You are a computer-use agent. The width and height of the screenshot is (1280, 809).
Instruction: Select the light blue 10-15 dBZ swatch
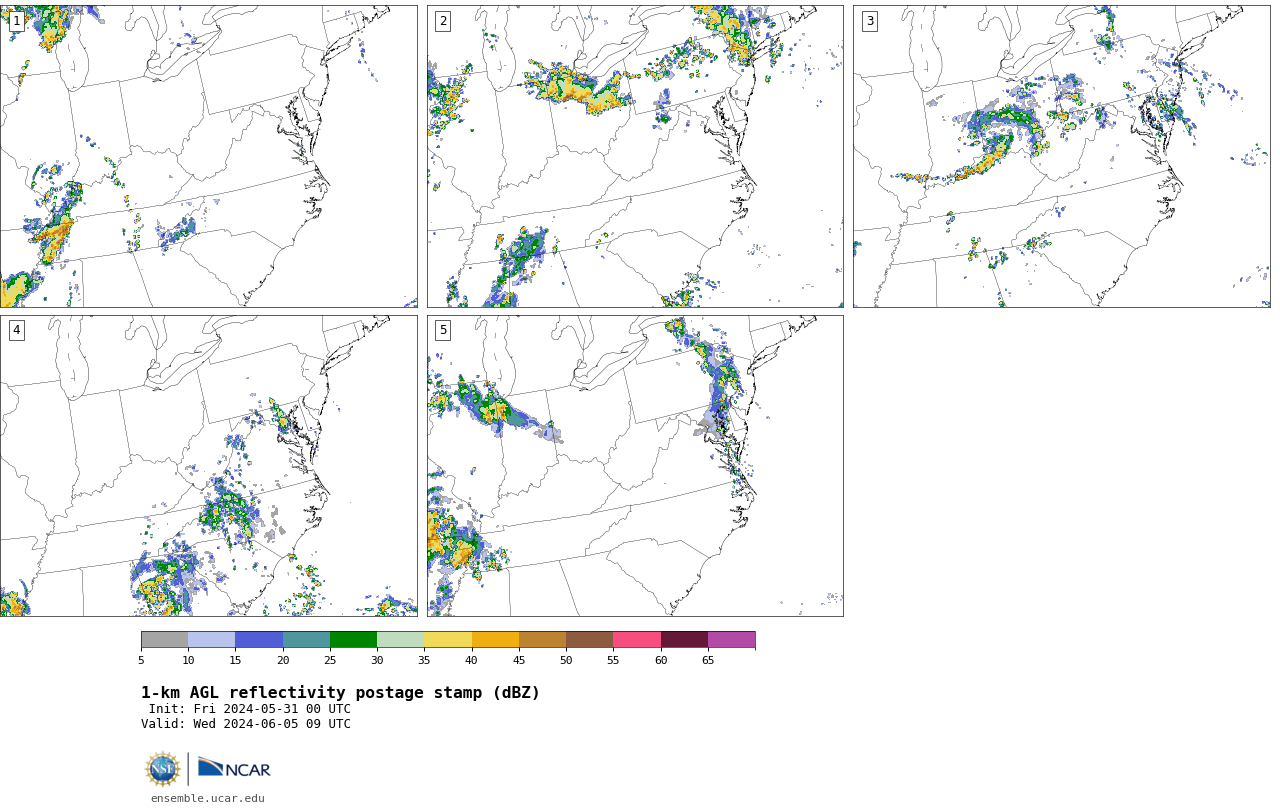point(212,640)
